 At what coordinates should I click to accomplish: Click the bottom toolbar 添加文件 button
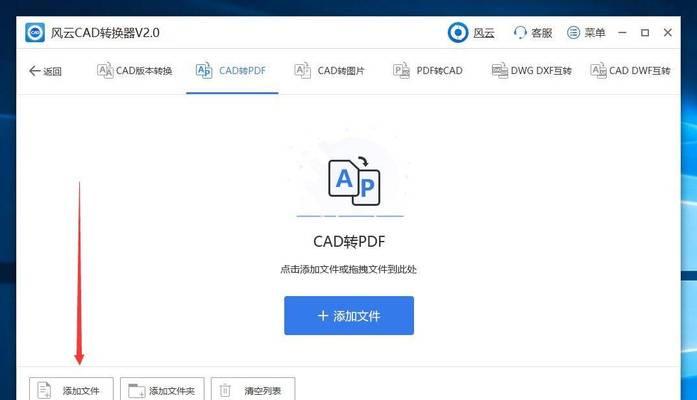(71, 389)
